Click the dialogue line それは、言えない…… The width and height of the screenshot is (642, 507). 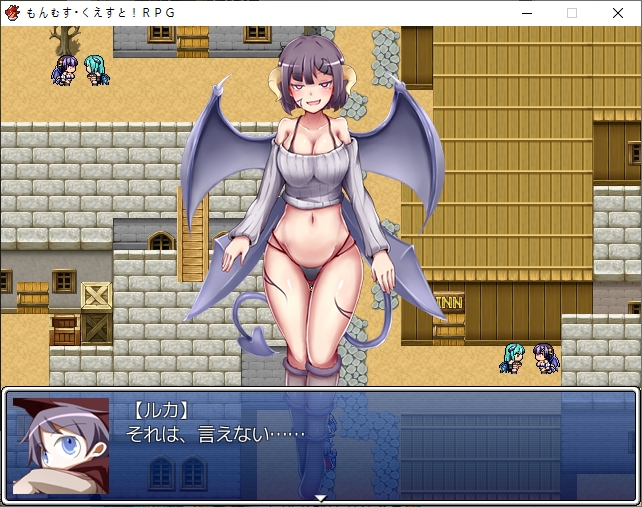215,435
